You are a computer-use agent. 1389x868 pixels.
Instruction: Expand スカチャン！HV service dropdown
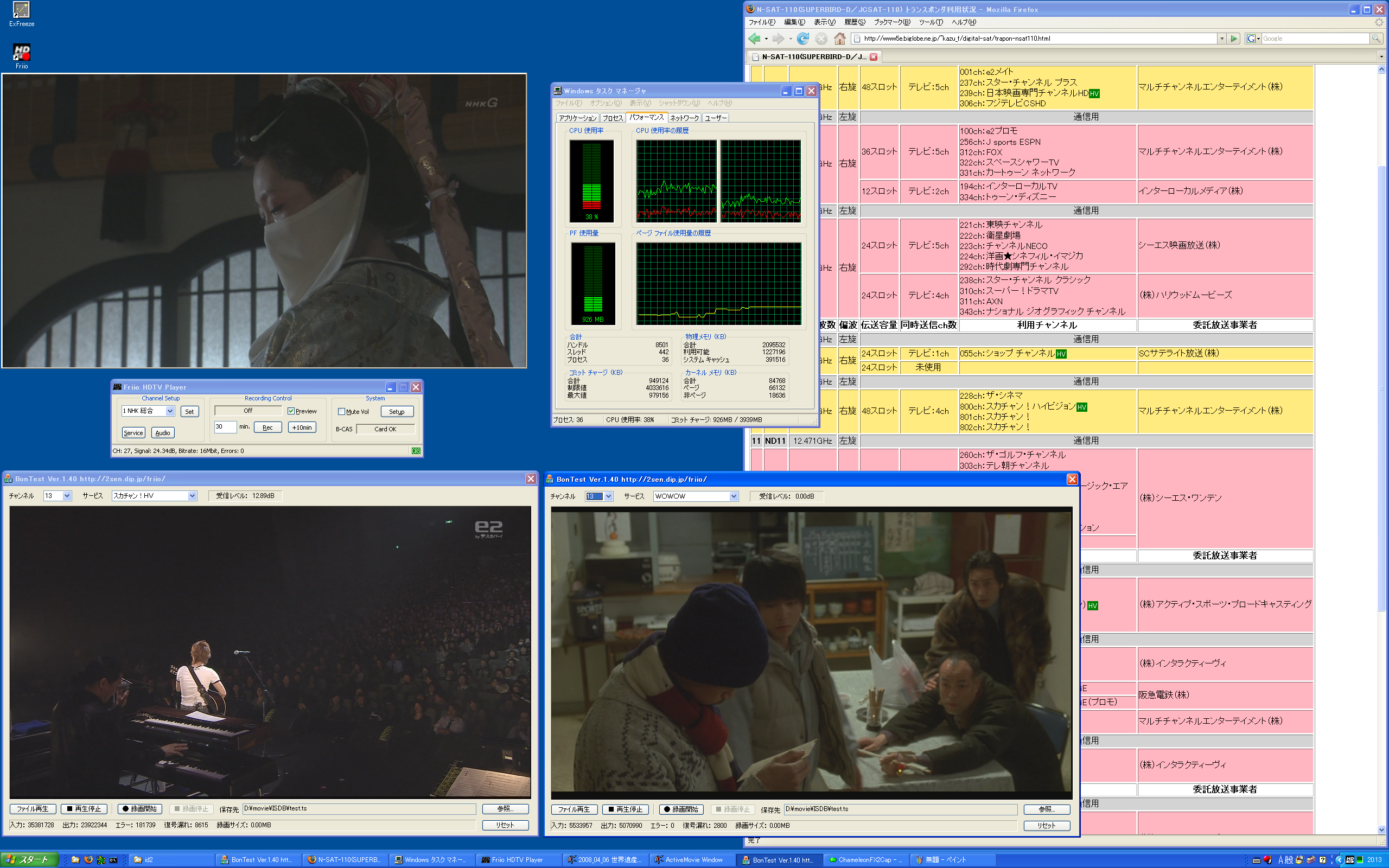pyautogui.click(x=192, y=496)
